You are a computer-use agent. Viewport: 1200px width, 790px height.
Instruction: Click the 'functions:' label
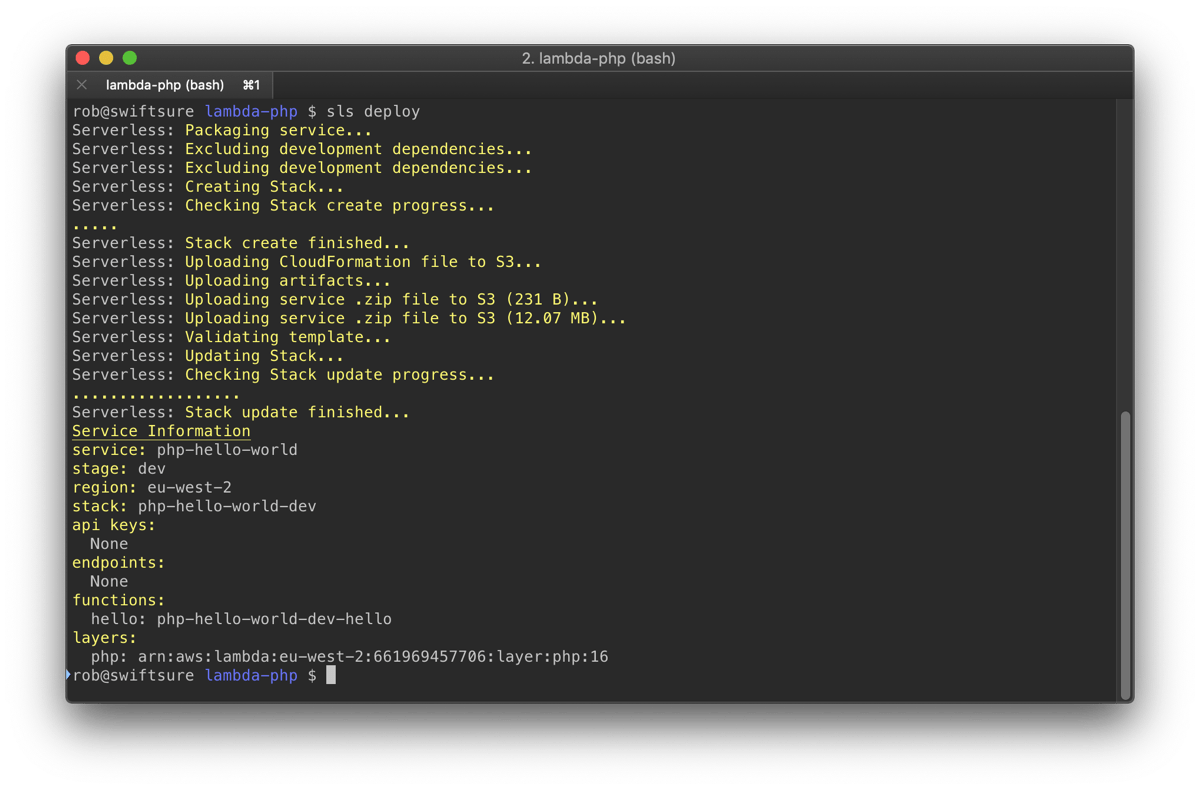click(x=119, y=600)
